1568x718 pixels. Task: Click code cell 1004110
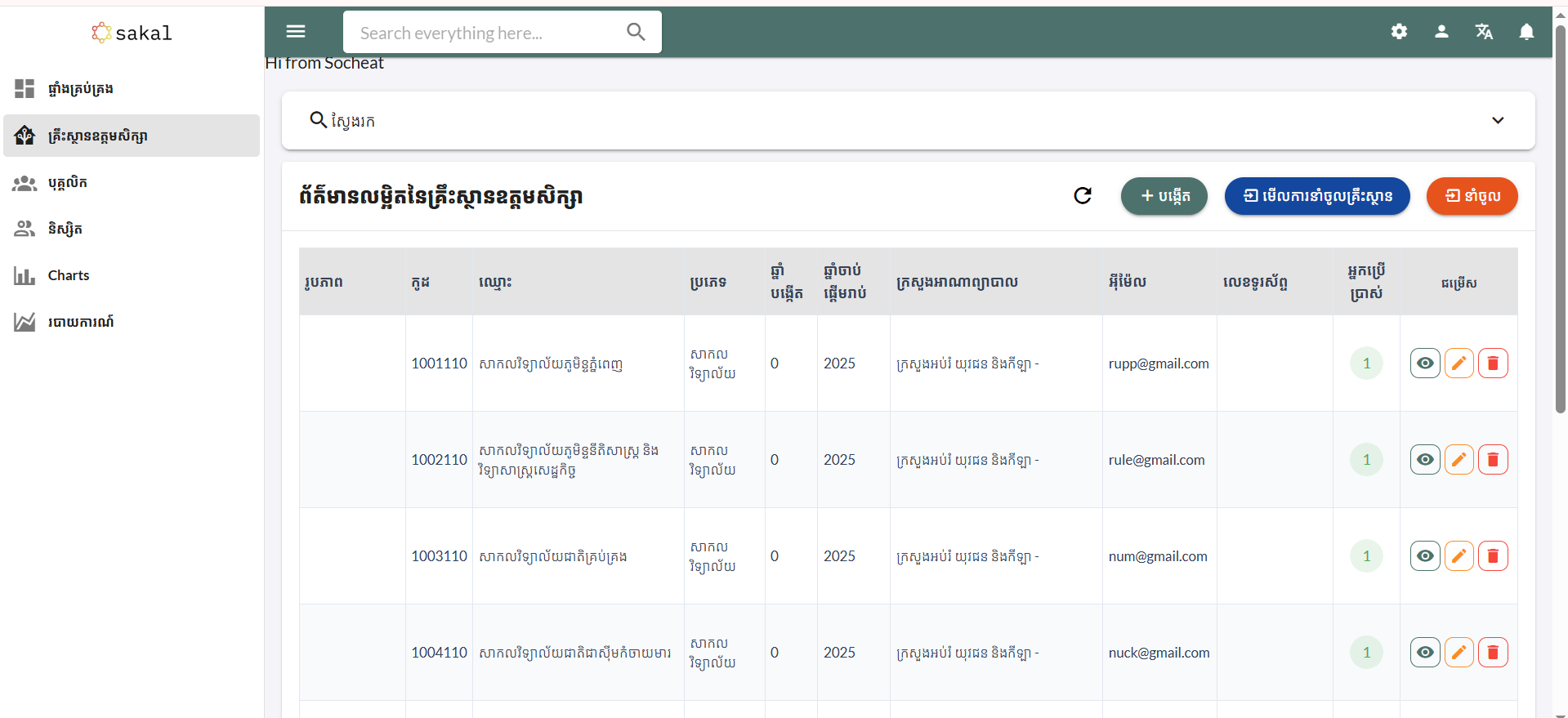[x=439, y=653]
